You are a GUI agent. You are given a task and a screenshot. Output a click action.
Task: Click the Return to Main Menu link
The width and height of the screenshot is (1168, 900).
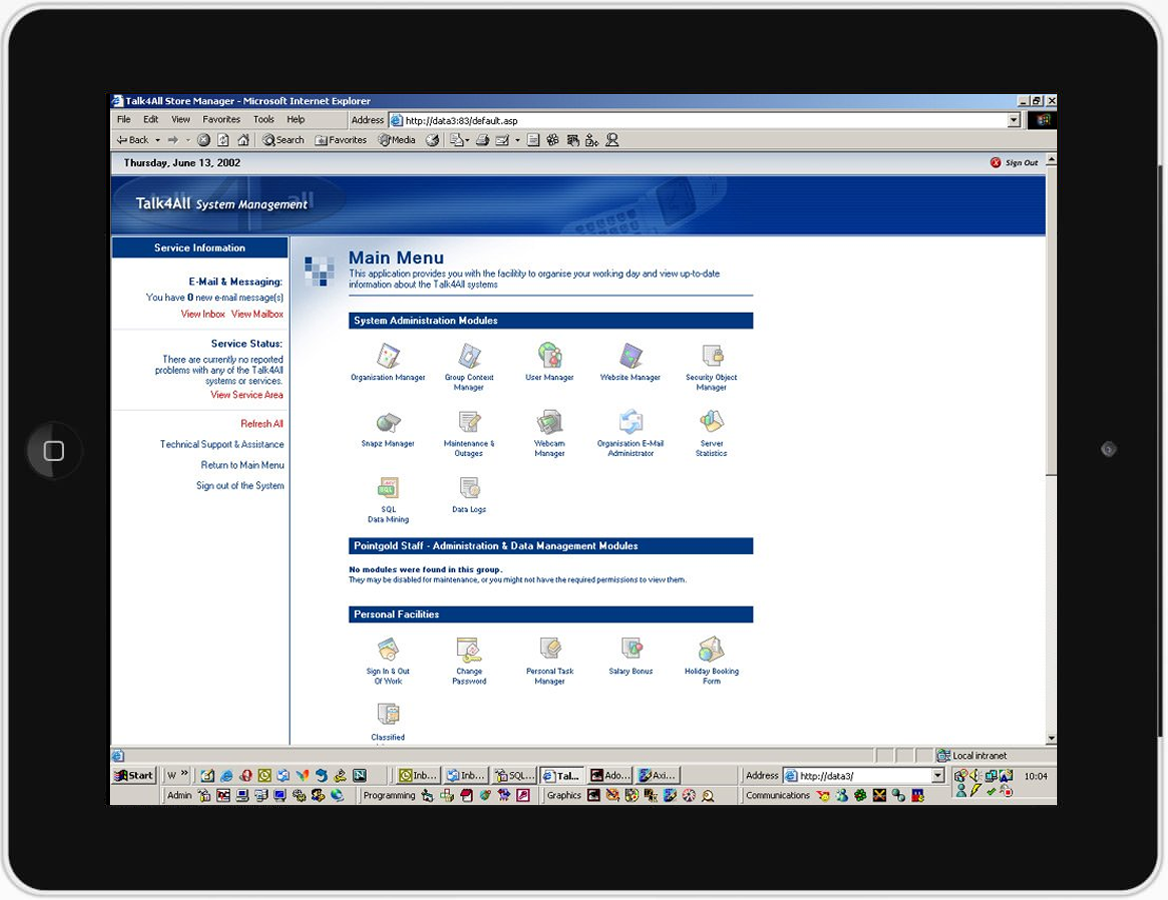(242, 465)
